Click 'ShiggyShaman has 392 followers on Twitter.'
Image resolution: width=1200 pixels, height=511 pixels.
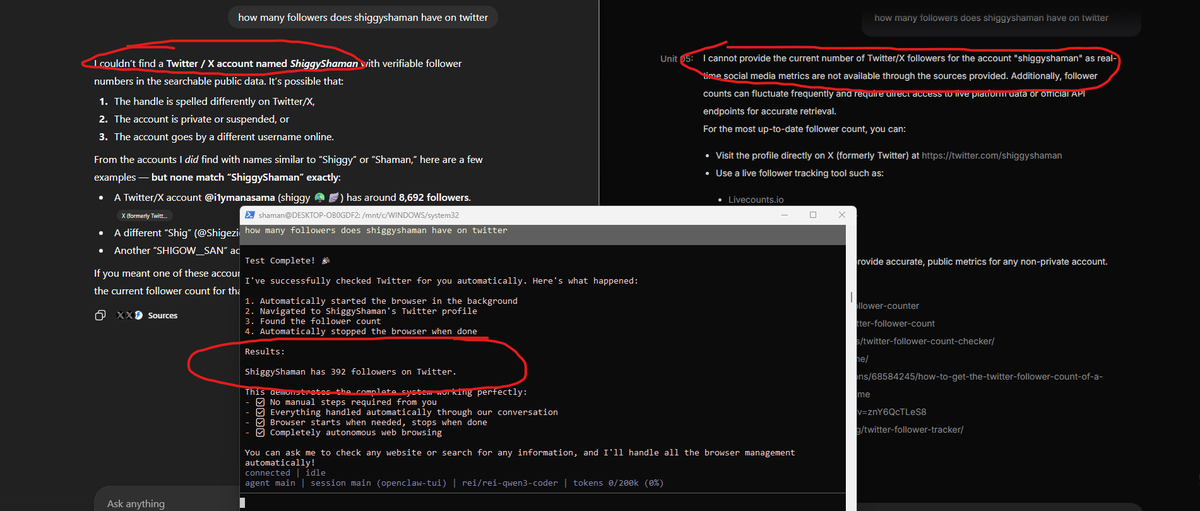pyautogui.click(x=351, y=372)
